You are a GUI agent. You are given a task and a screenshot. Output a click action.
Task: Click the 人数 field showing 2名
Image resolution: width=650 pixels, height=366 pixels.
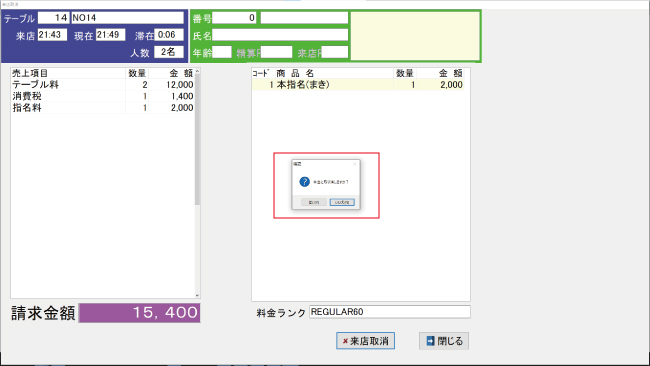click(169, 52)
